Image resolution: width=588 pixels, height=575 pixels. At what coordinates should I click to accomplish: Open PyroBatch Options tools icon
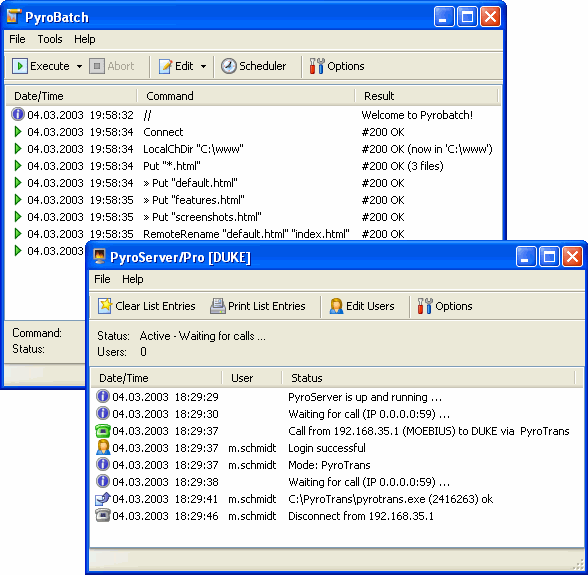point(317,66)
